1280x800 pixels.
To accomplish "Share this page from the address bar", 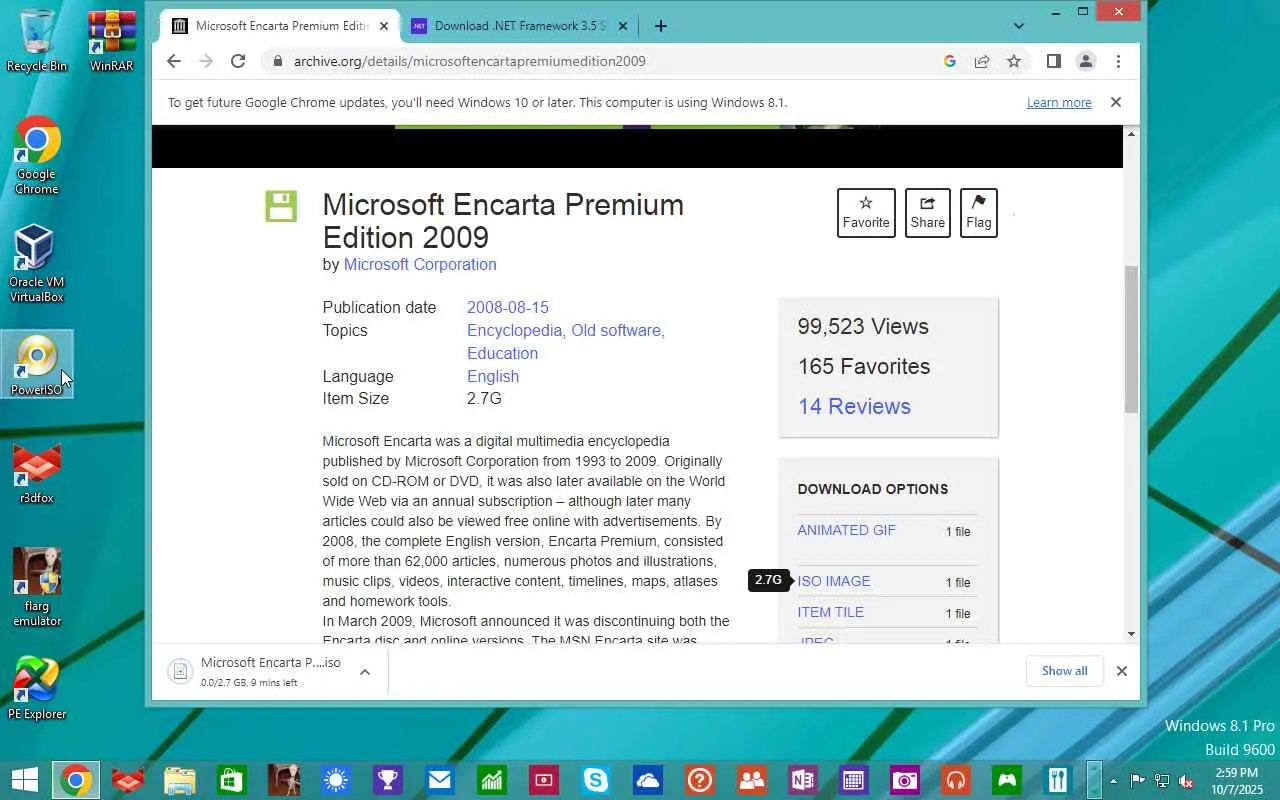I will click(x=982, y=61).
